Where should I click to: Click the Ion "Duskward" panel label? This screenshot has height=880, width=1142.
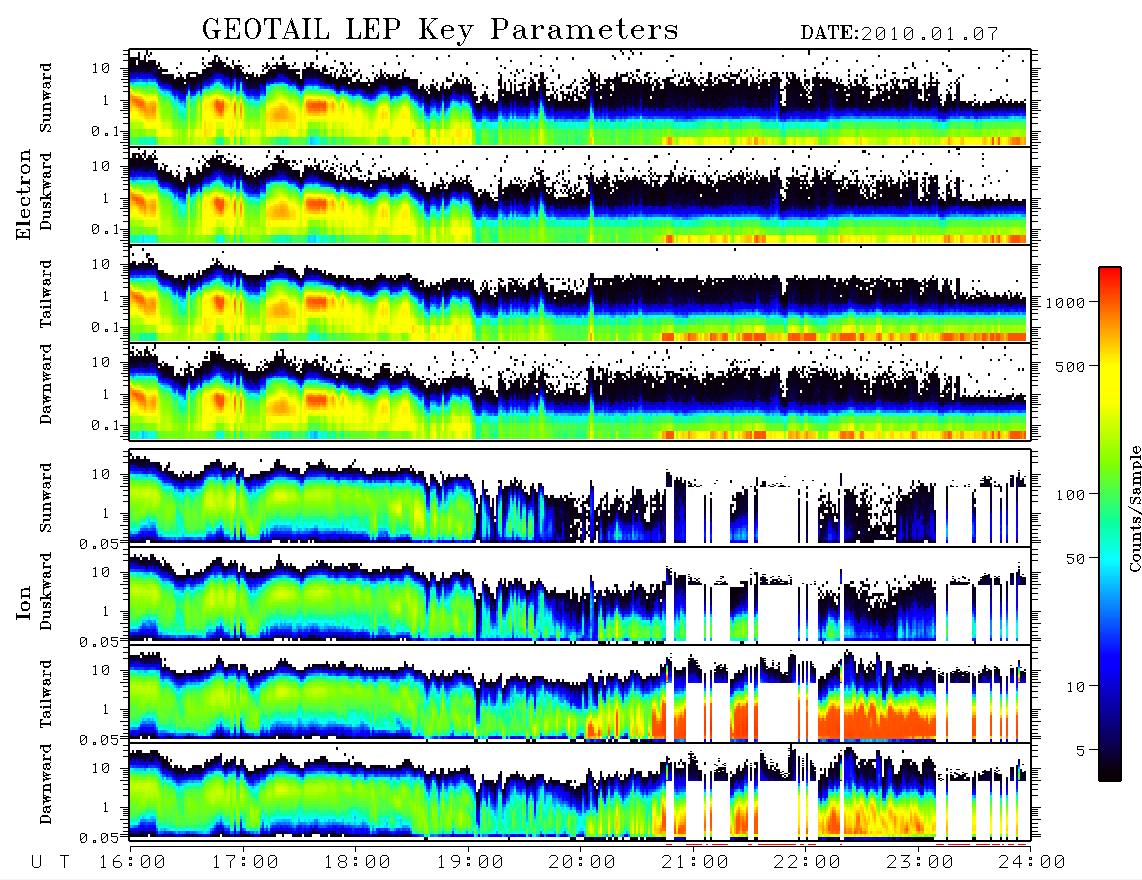point(46,591)
